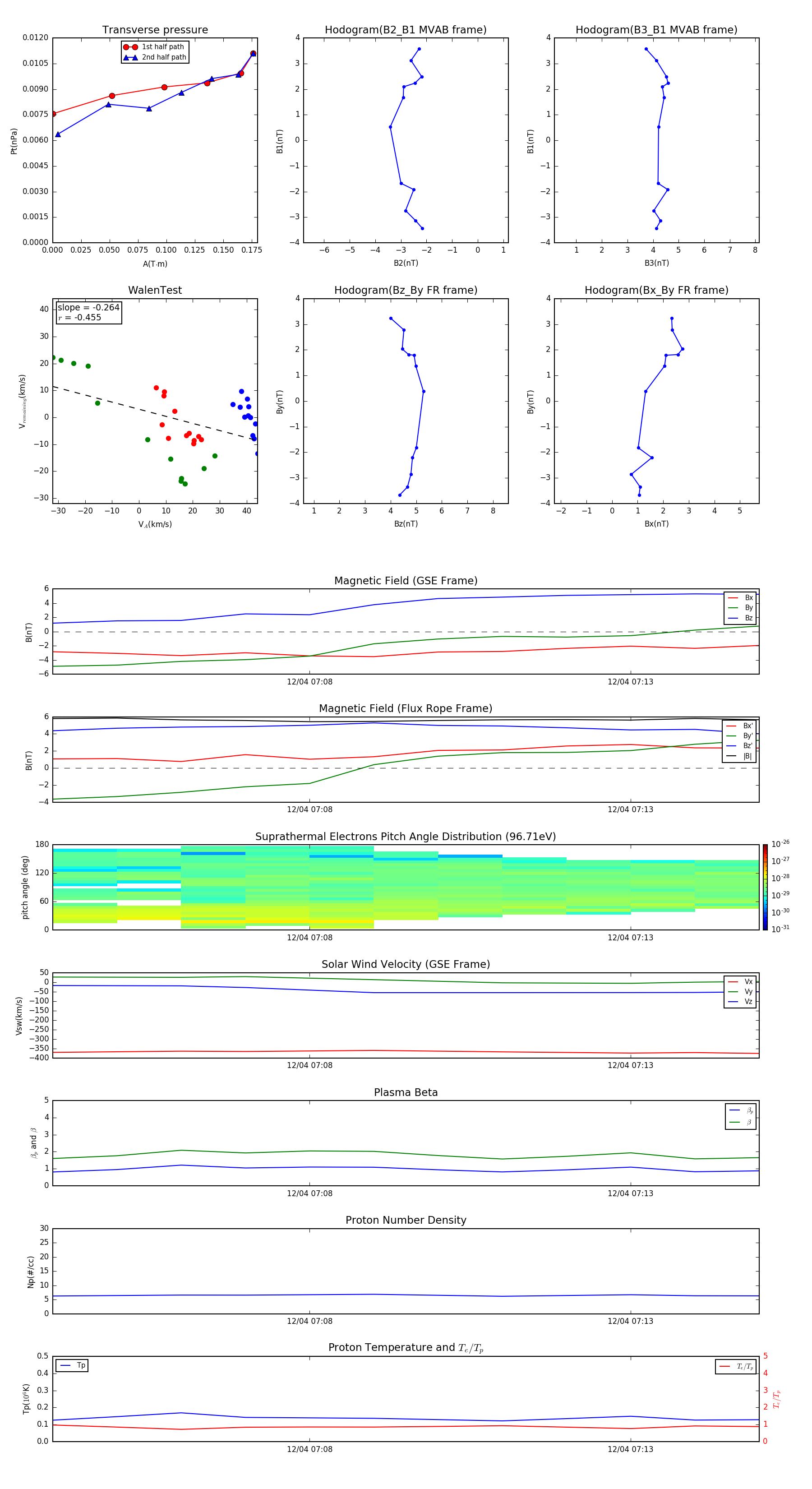Select "Bx'" in the Flux Rope legend
812x1489 pixels.
click(740, 726)
